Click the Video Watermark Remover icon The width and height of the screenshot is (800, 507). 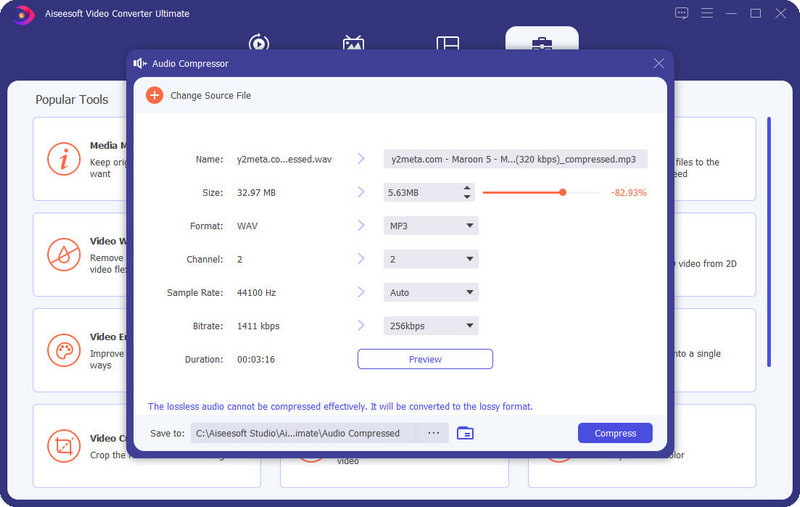tap(64, 254)
